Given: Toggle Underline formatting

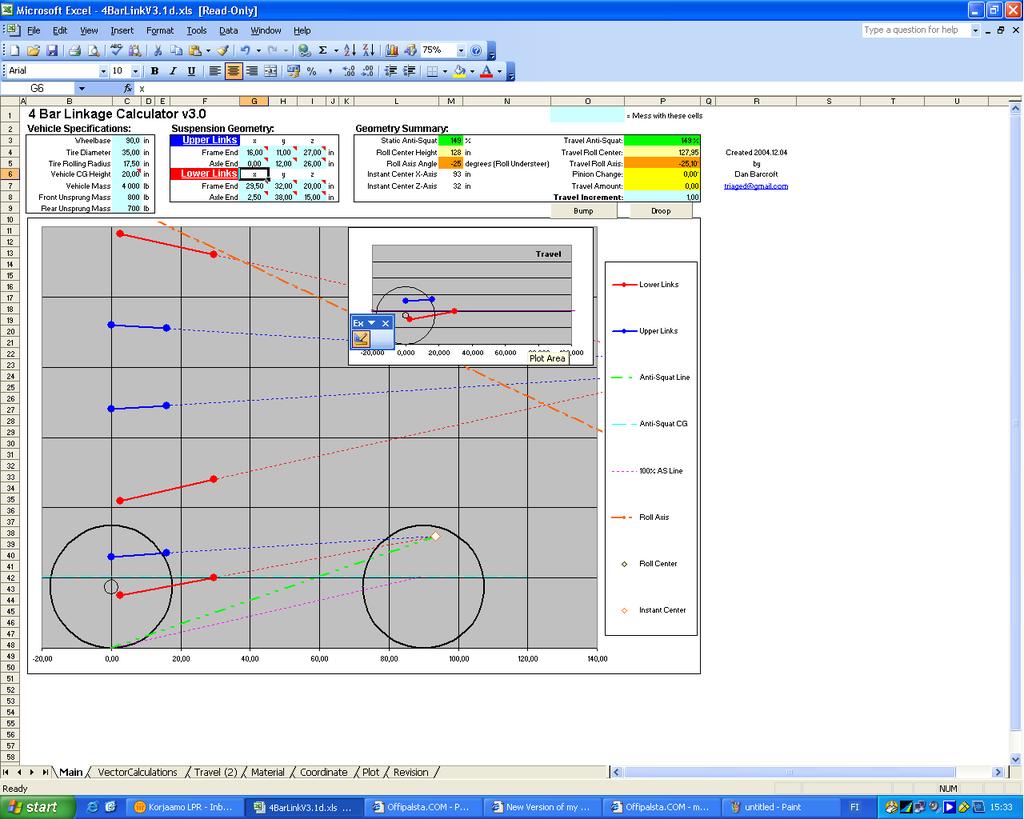Looking at the screenshot, I should (x=190, y=71).
